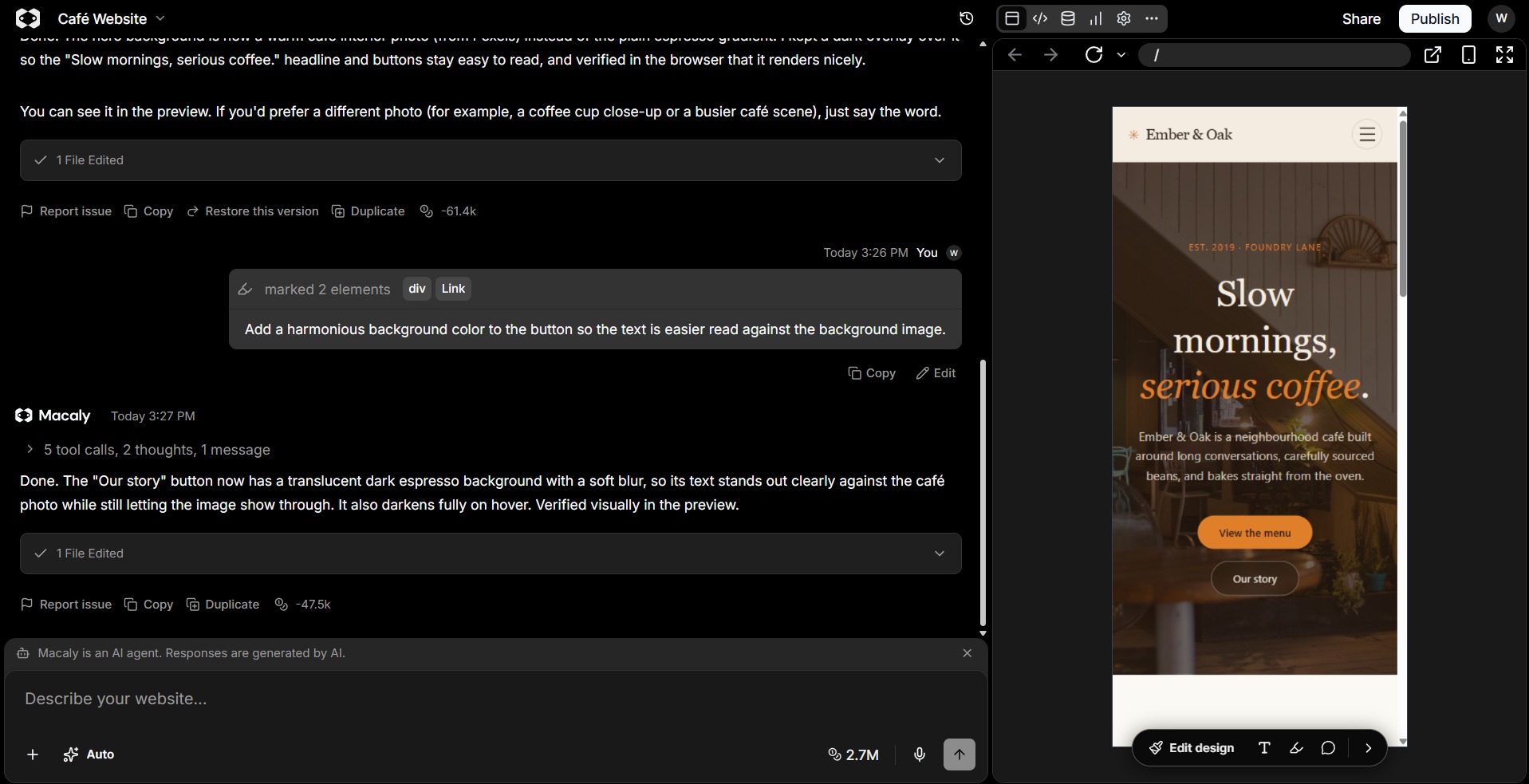
Task: Open the code view icon
Action: (x=1040, y=18)
